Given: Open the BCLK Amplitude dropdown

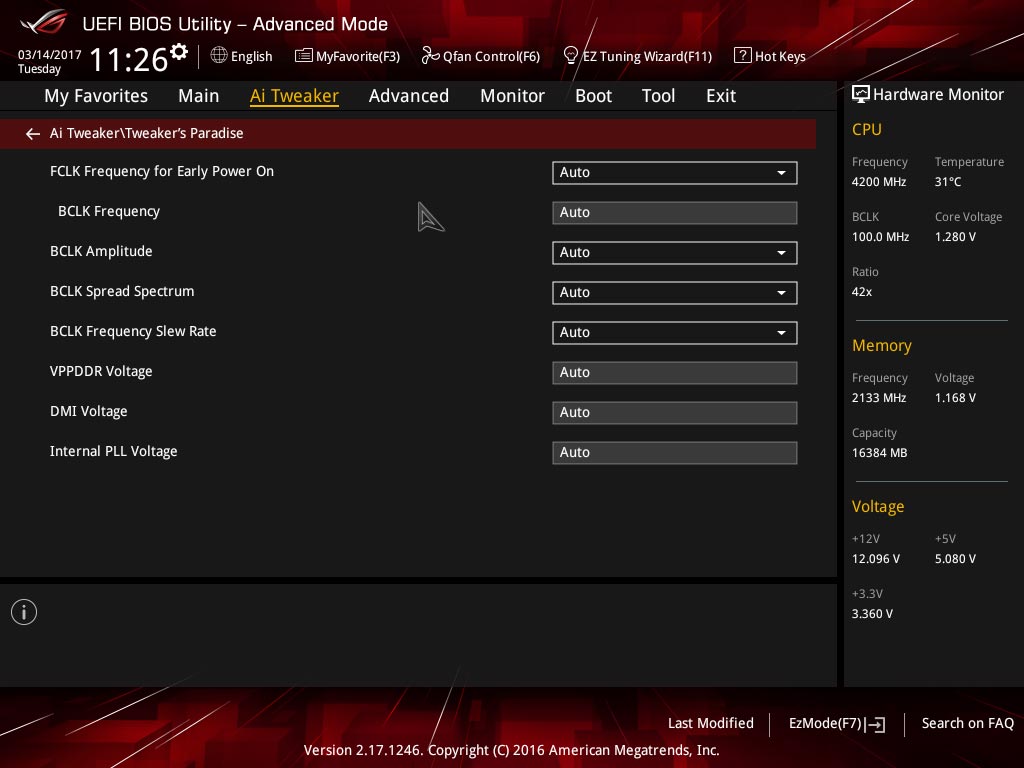Looking at the screenshot, I should 675,253.
